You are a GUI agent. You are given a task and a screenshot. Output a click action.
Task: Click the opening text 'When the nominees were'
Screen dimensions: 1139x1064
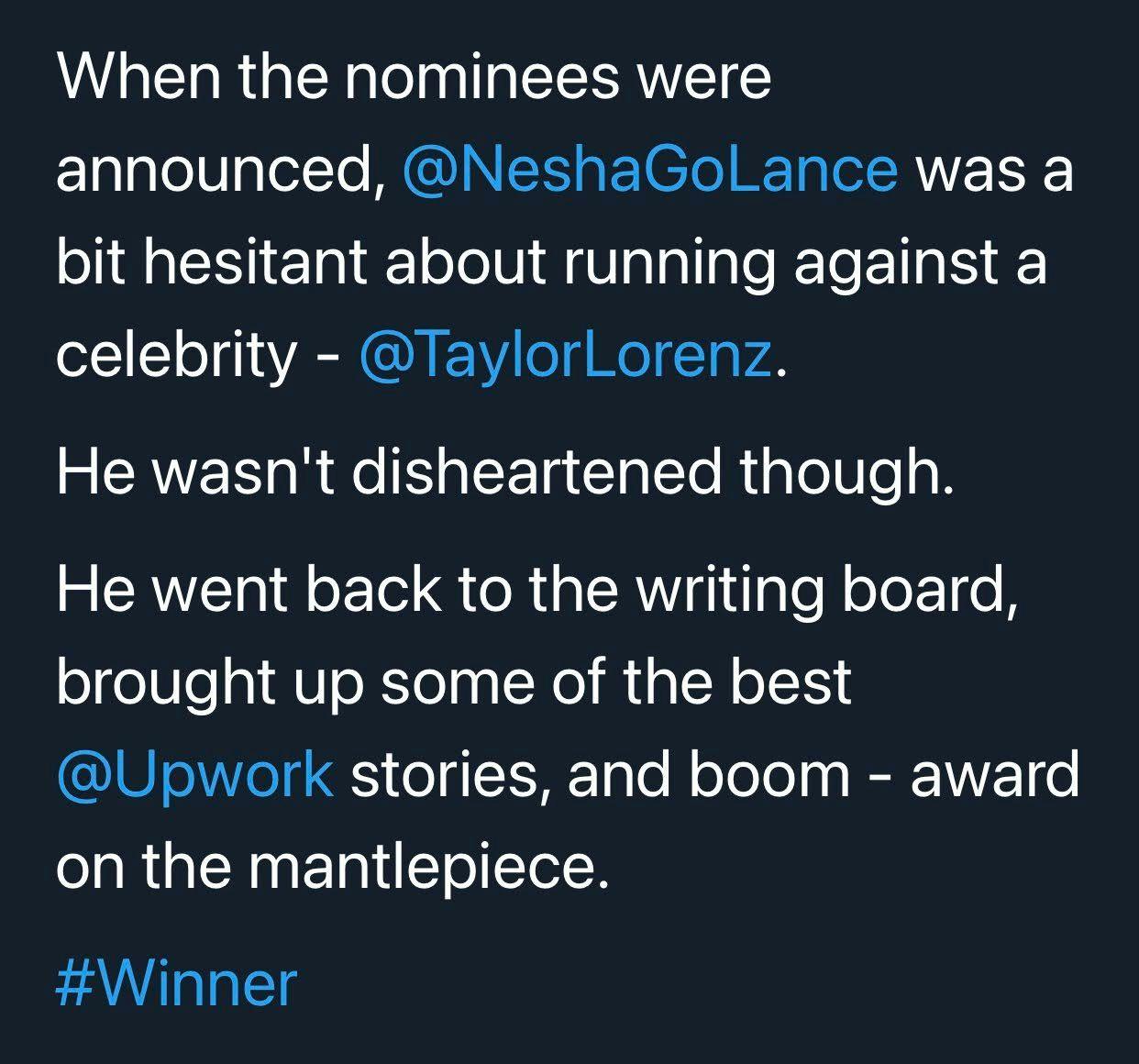point(414,76)
